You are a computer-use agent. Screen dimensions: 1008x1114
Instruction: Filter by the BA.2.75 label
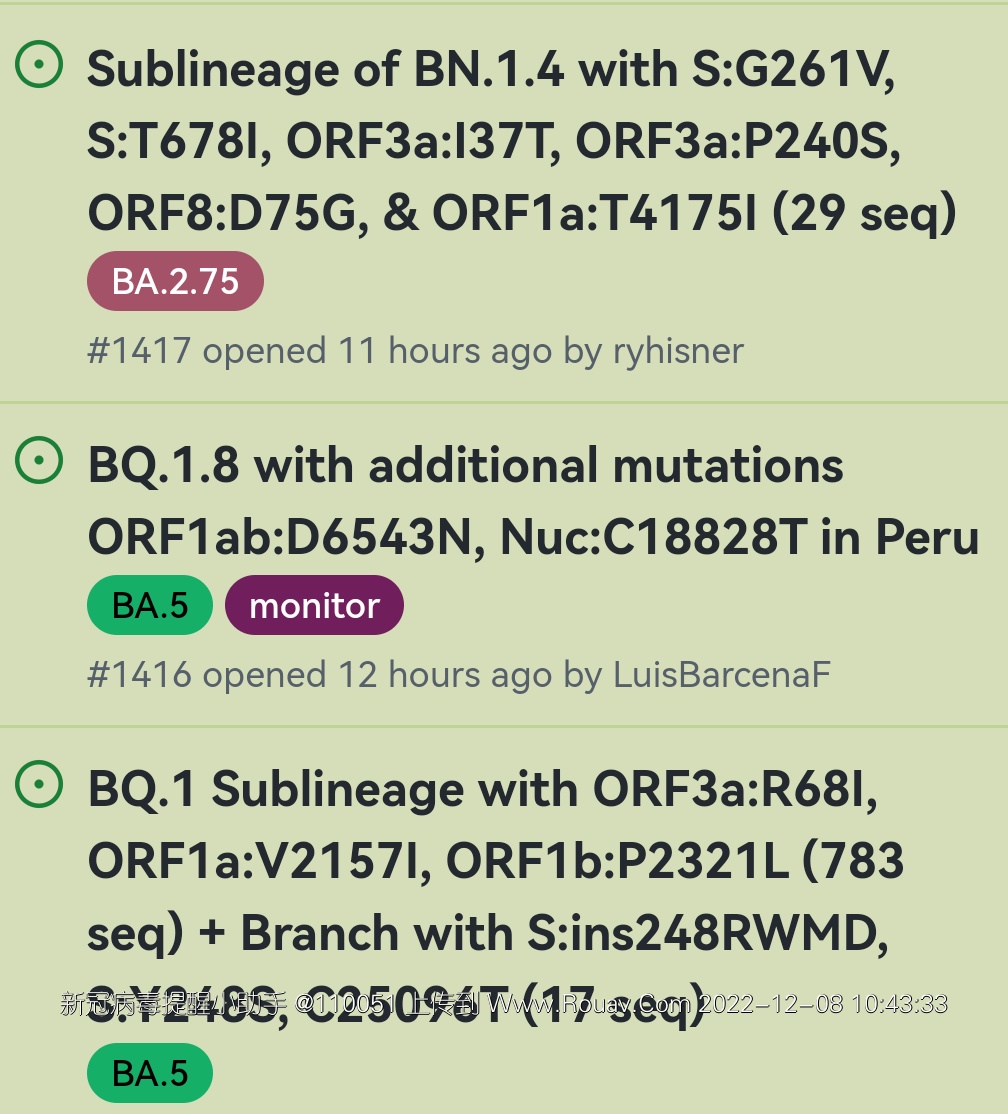point(175,281)
